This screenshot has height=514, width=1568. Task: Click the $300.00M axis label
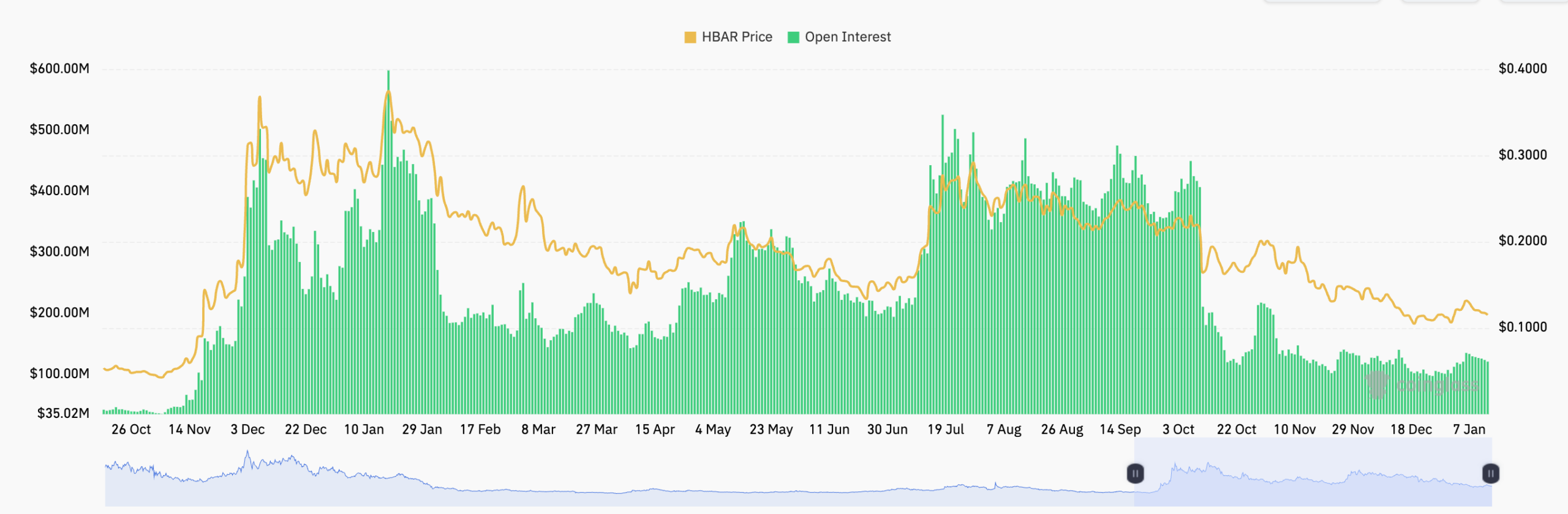[59, 252]
